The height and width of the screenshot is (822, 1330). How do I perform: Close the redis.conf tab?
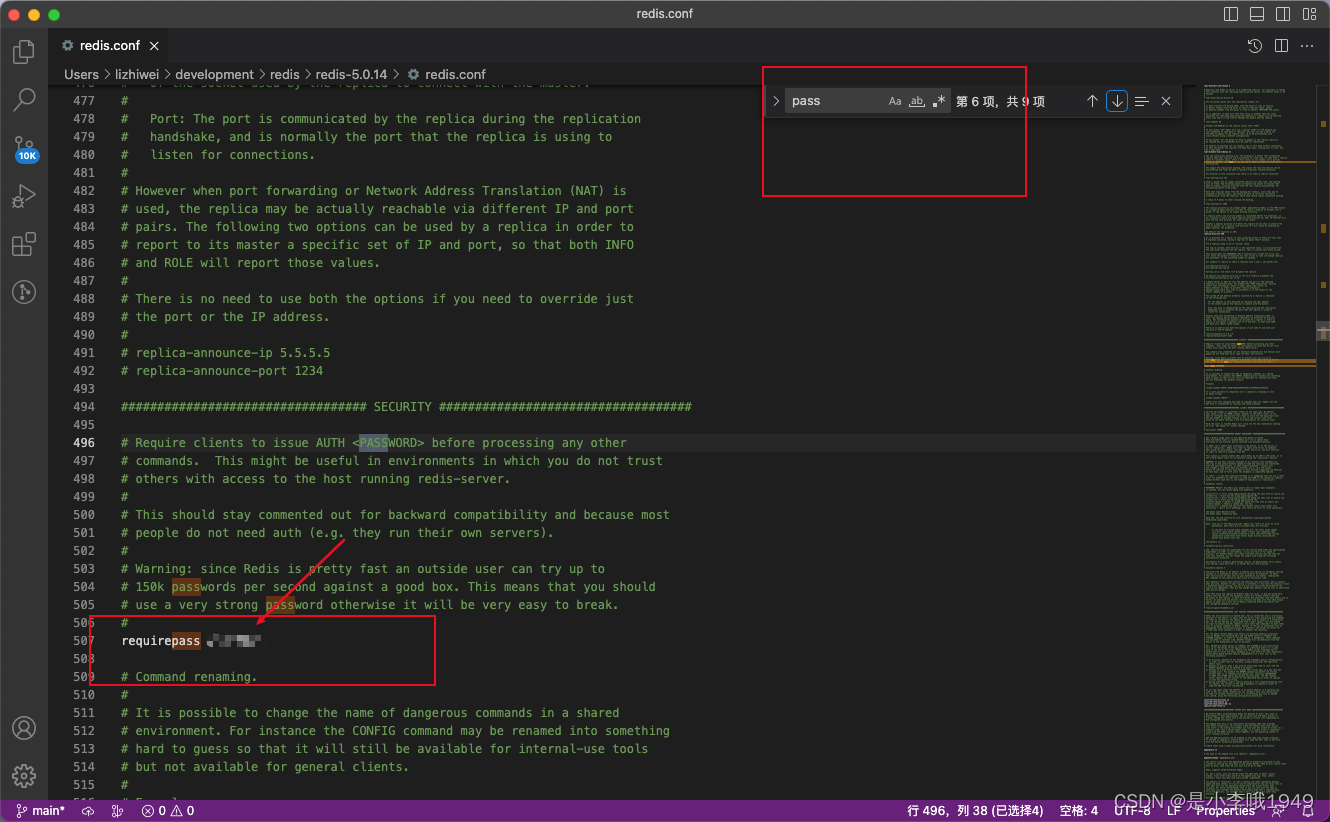coord(155,46)
